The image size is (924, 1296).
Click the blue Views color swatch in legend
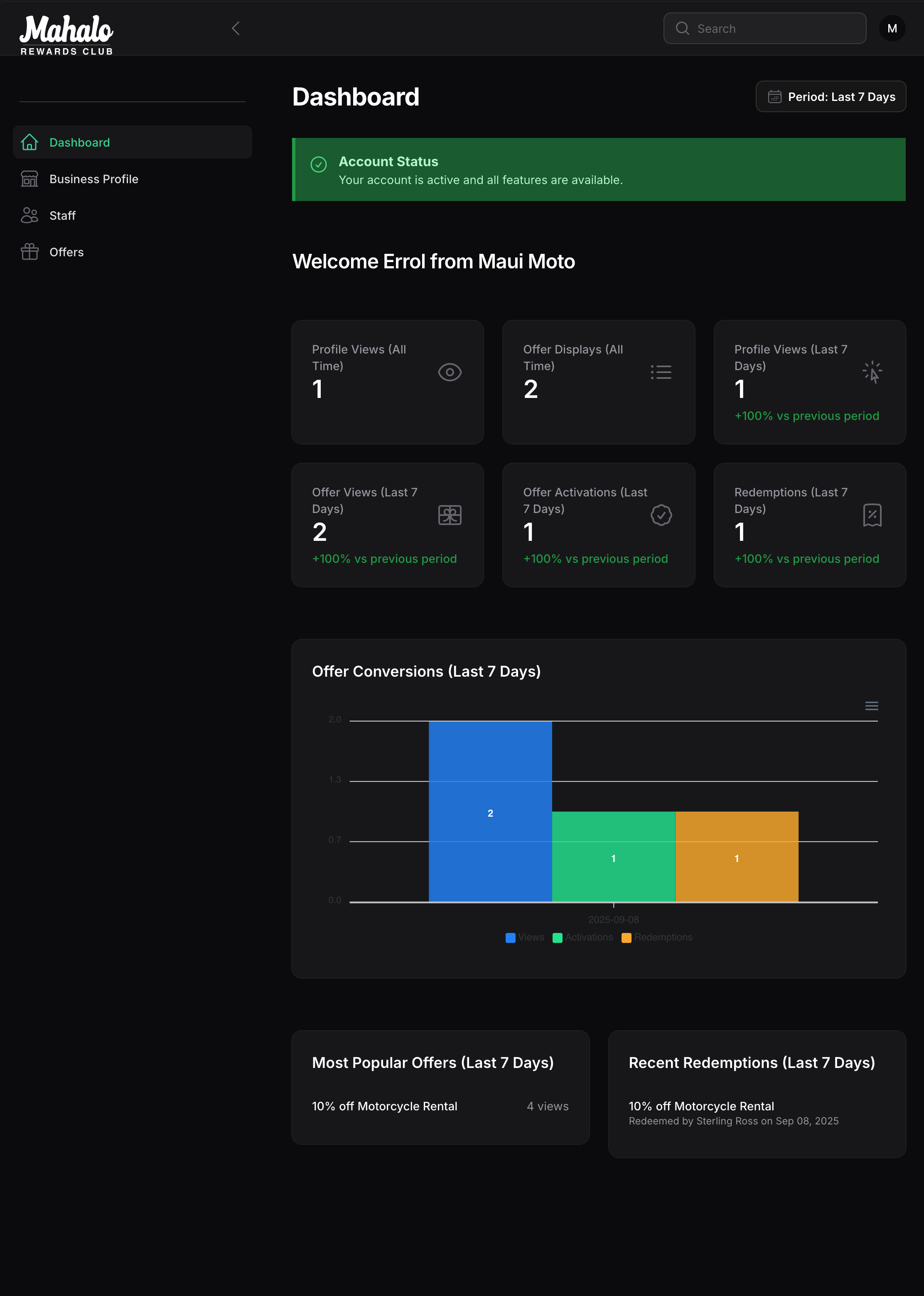coord(510,937)
